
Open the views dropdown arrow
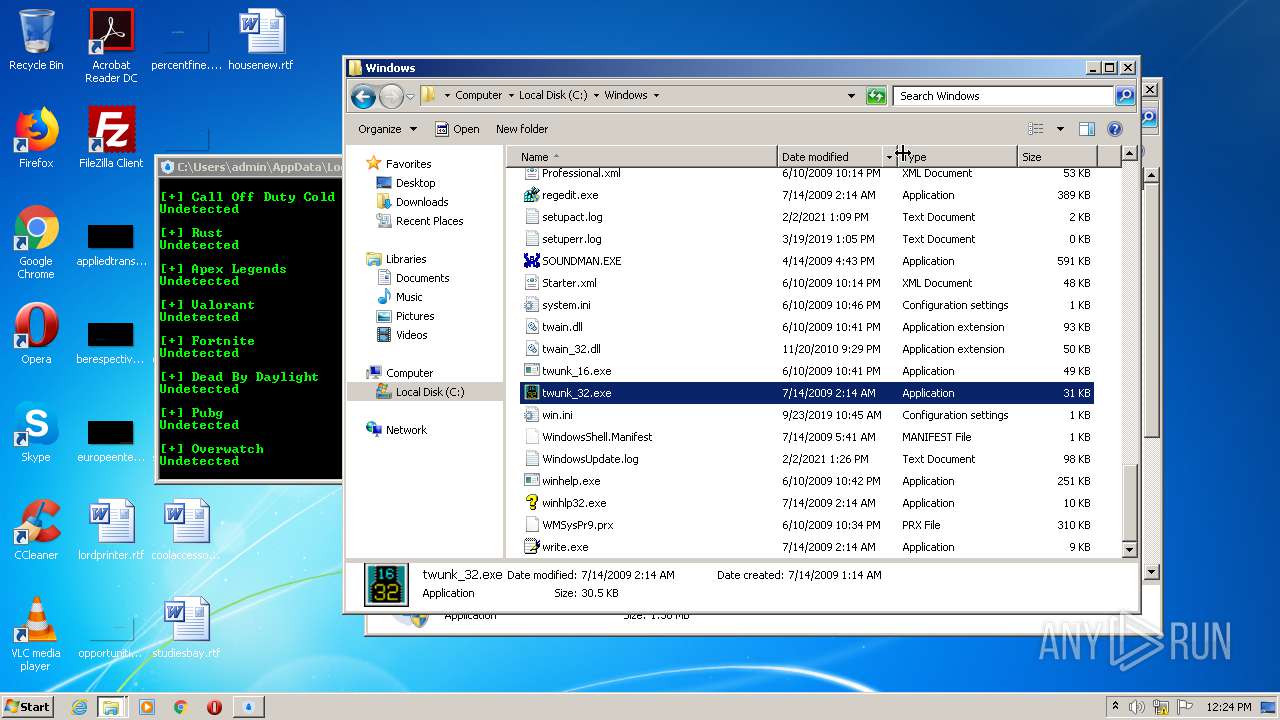point(1060,129)
